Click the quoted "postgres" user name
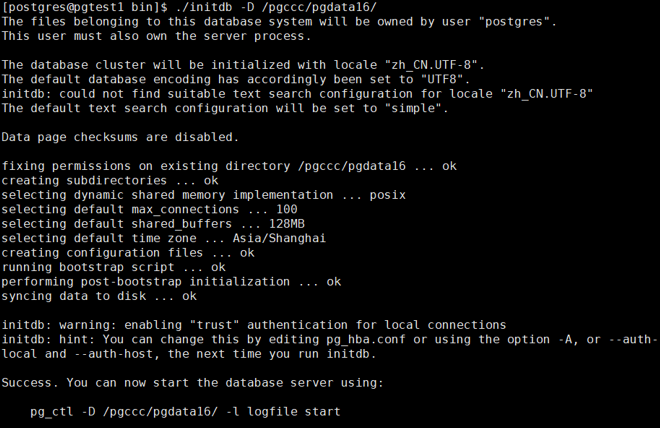The width and height of the screenshot is (660, 428). [x=513, y=21]
